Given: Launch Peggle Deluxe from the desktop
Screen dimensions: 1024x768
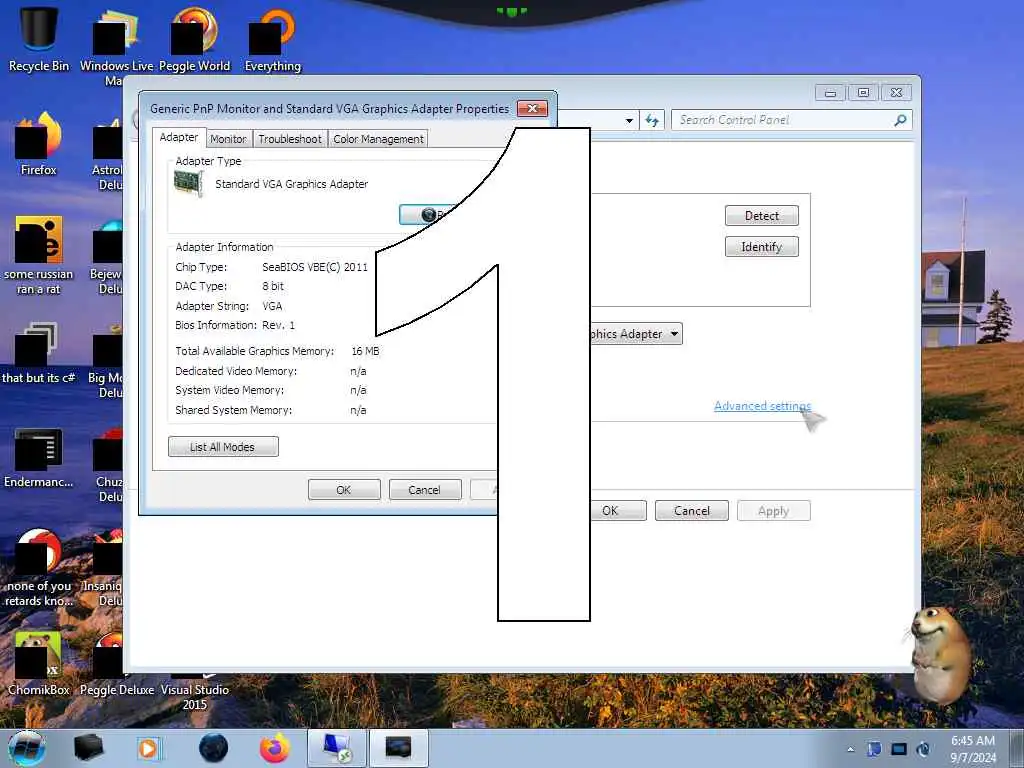Looking at the screenshot, I should point(116,664).
